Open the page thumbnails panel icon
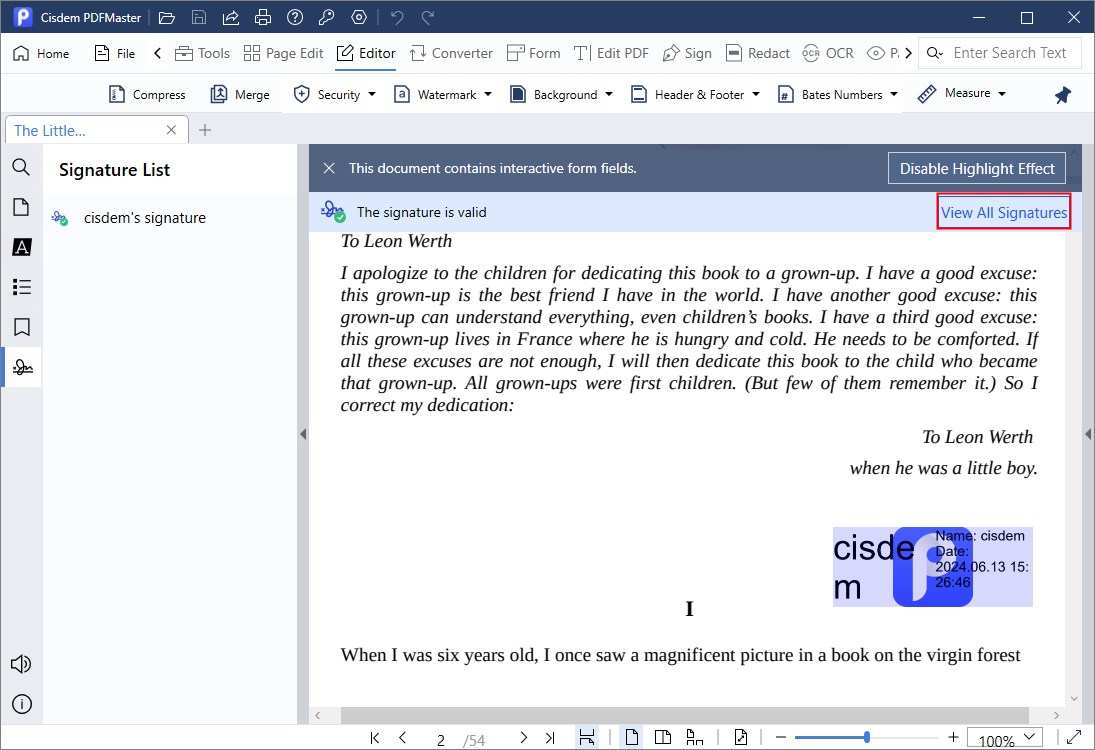This screenshot has height=750, width=1095. pos(22,207)
